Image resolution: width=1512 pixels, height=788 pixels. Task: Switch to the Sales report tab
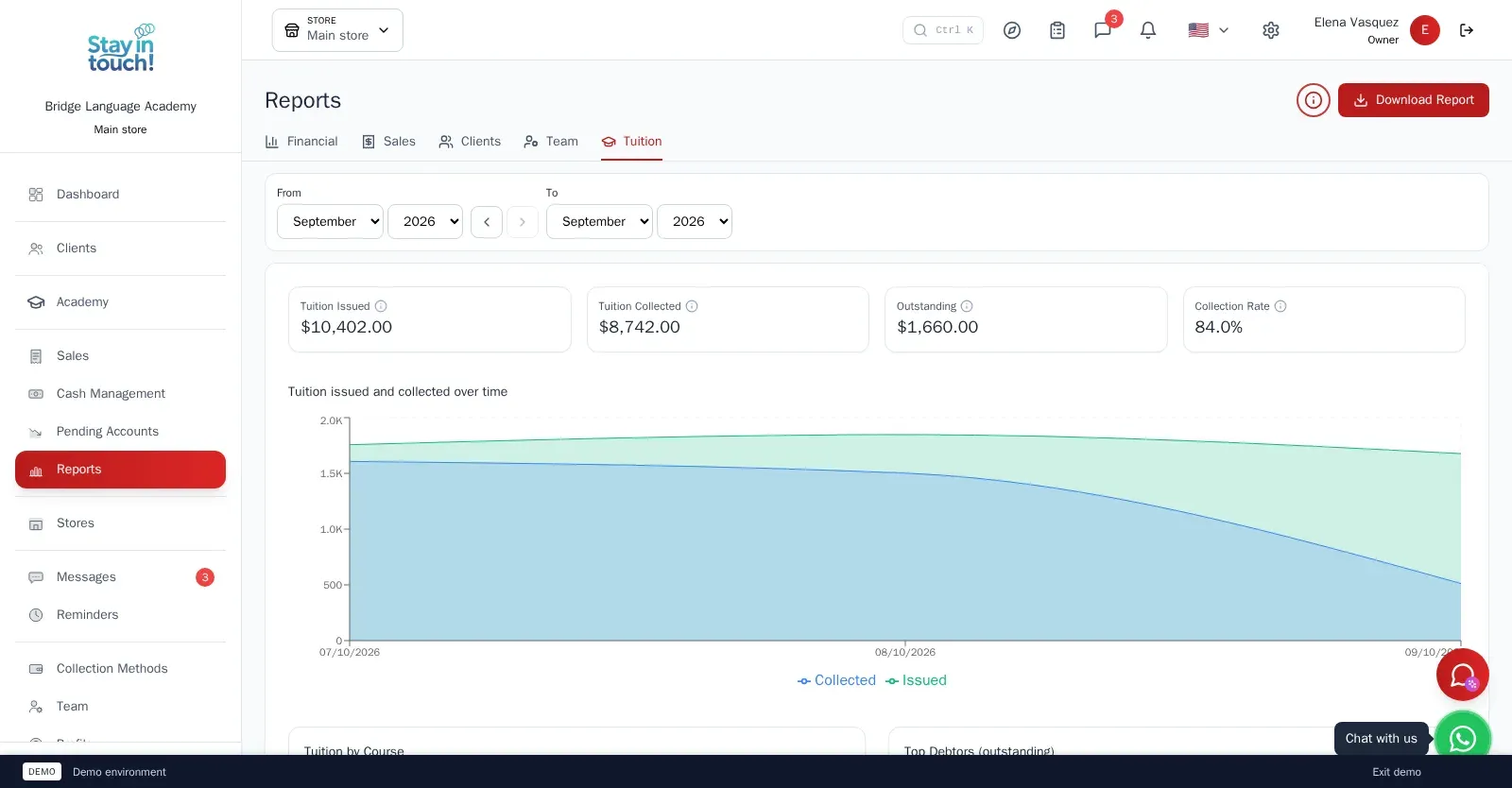[388, 142]
